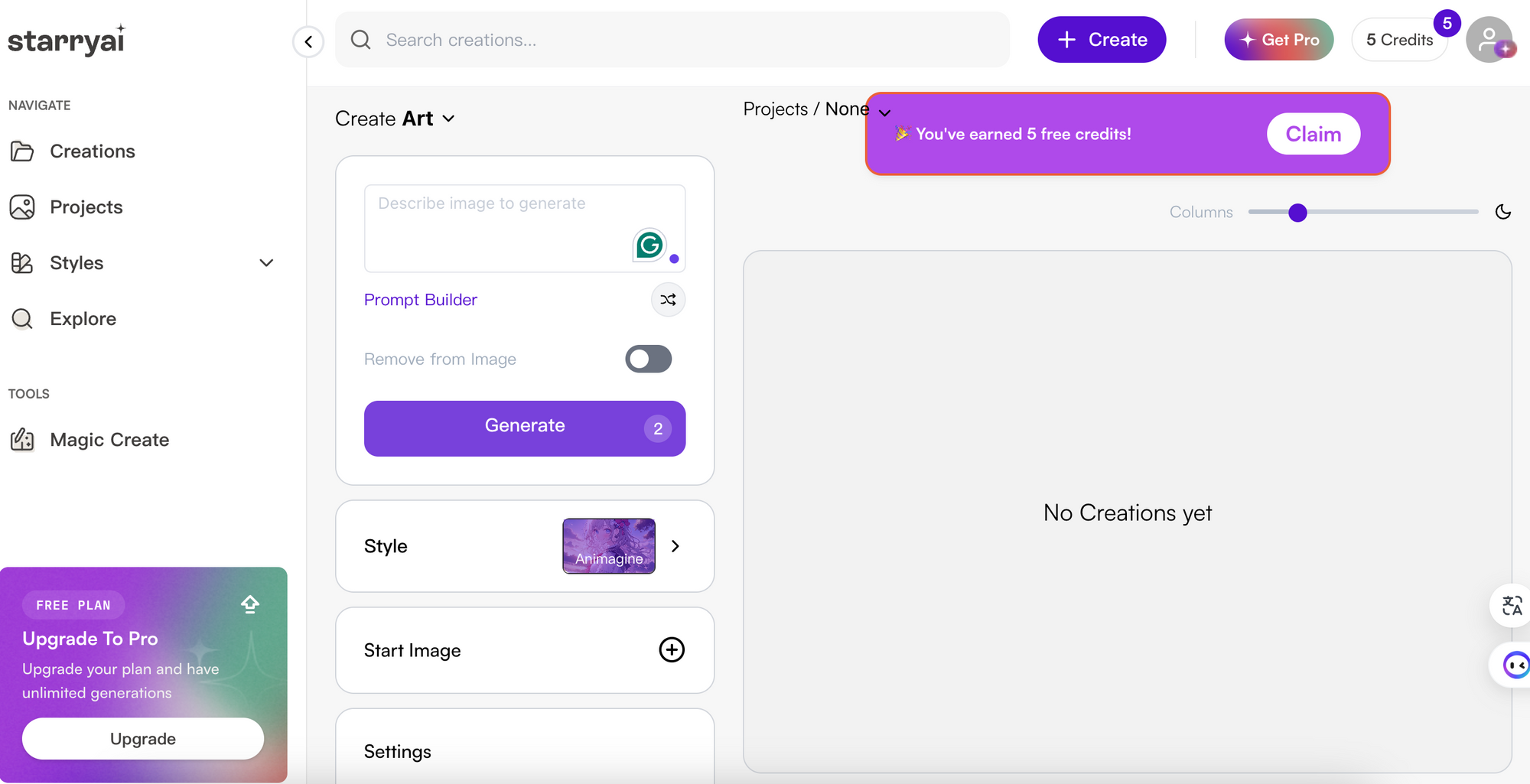
Task: Expand the Styles menu chevron
Action: tap(266, 263)
